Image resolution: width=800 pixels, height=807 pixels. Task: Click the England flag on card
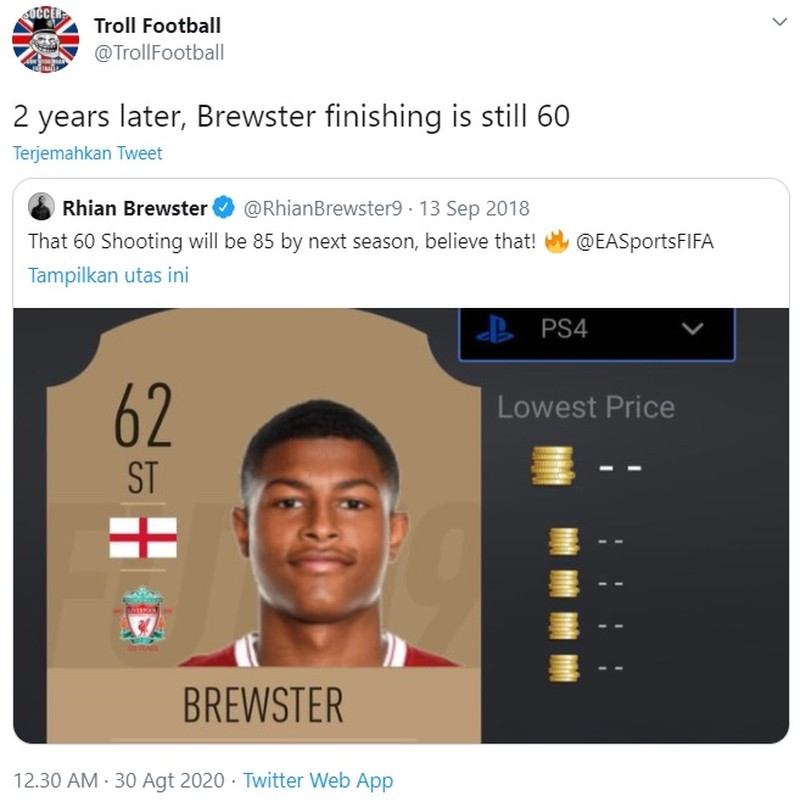coord(143,538)
